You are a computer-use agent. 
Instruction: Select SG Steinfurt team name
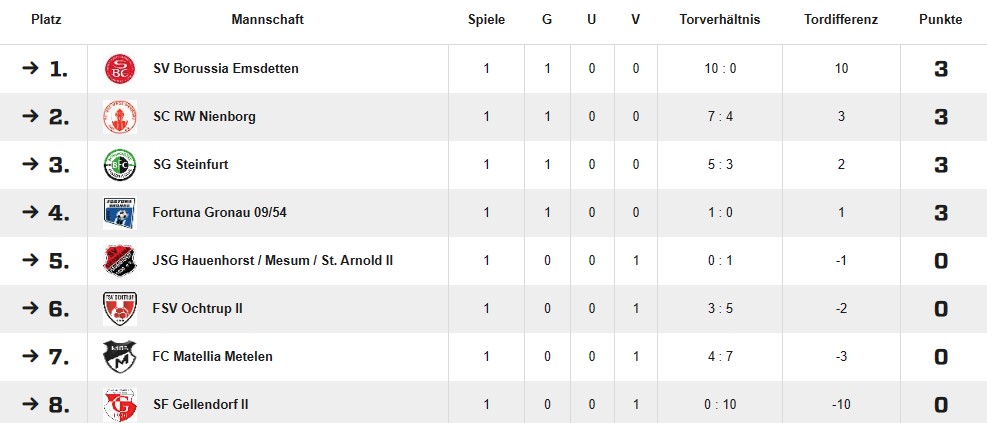(x=190, y=165)
